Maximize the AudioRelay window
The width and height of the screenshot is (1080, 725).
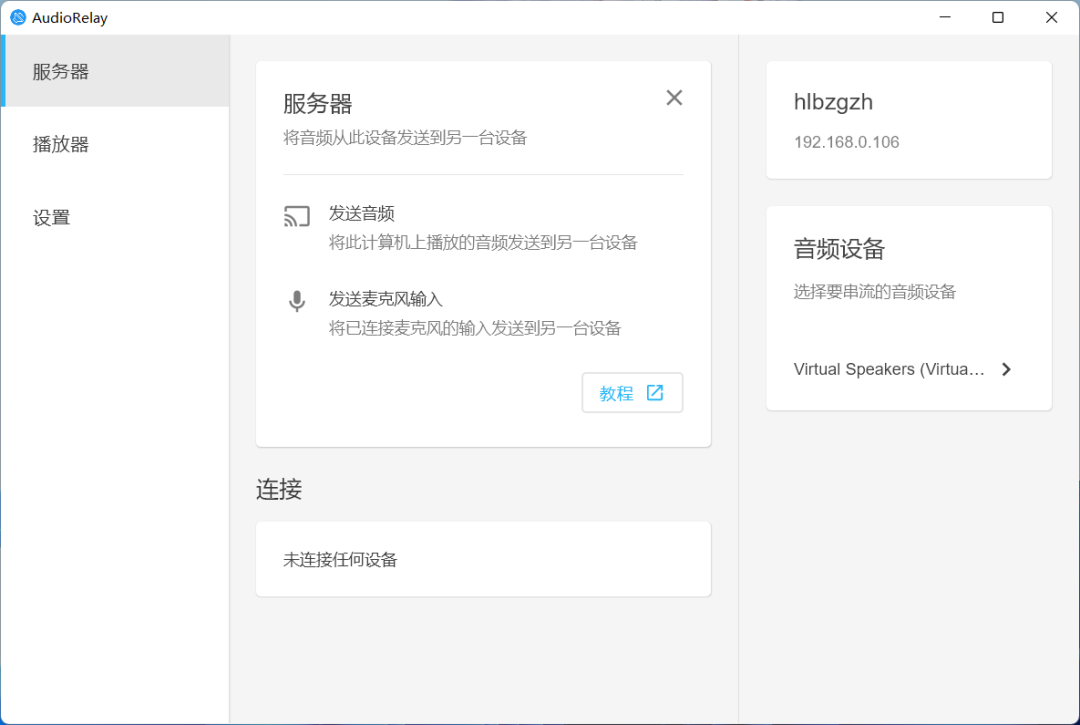coord(997,17)
